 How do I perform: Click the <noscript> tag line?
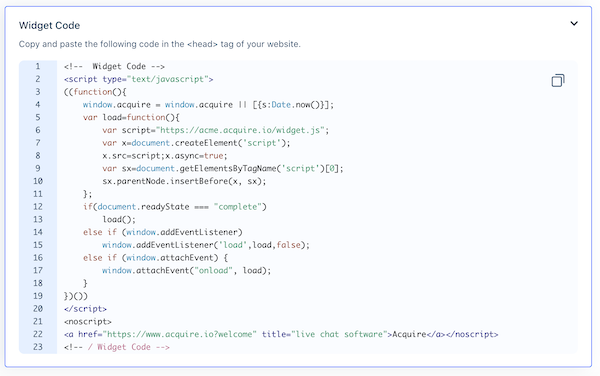[x=88, y=322]
